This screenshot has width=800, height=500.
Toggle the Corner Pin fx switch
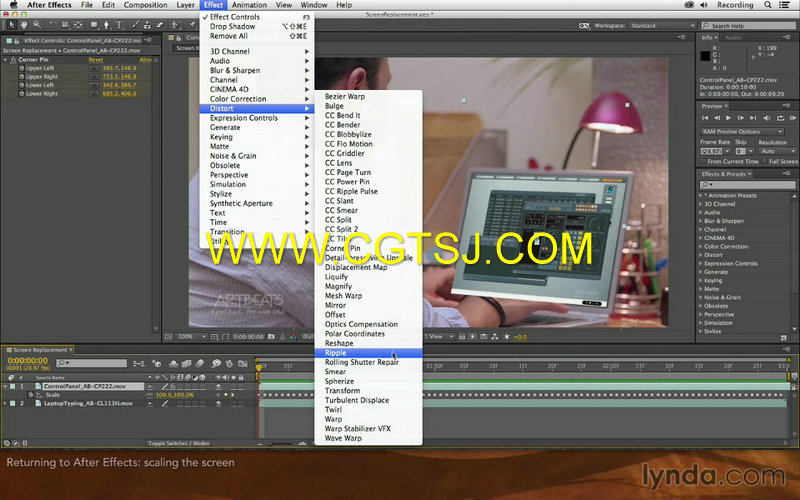(13, 60)
